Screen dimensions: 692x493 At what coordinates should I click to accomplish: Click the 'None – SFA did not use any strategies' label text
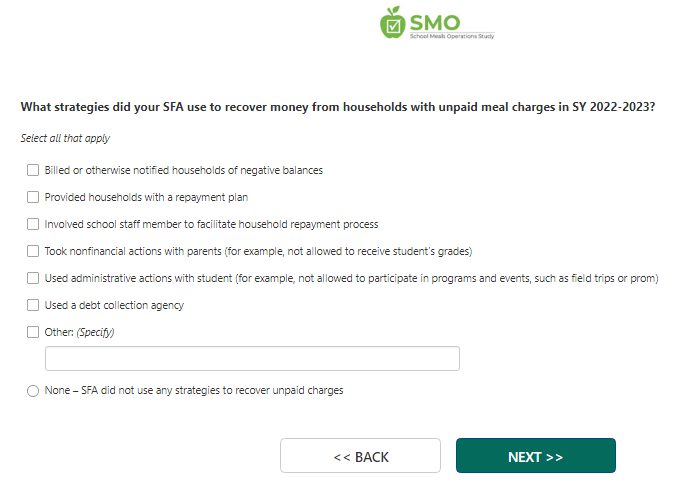click(x=194, y=391)
